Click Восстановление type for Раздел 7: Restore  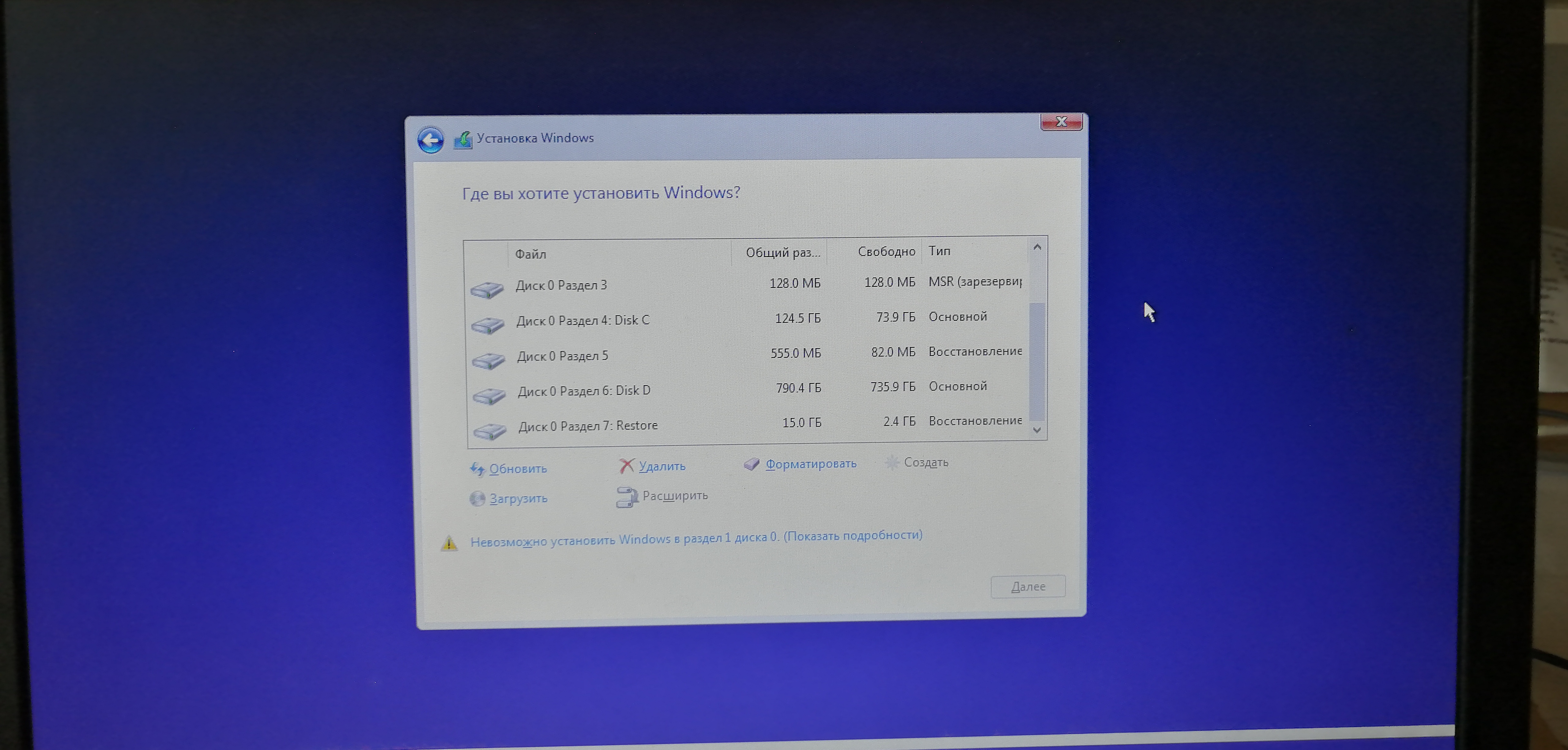pyautogui.click(x=975, y=421)
